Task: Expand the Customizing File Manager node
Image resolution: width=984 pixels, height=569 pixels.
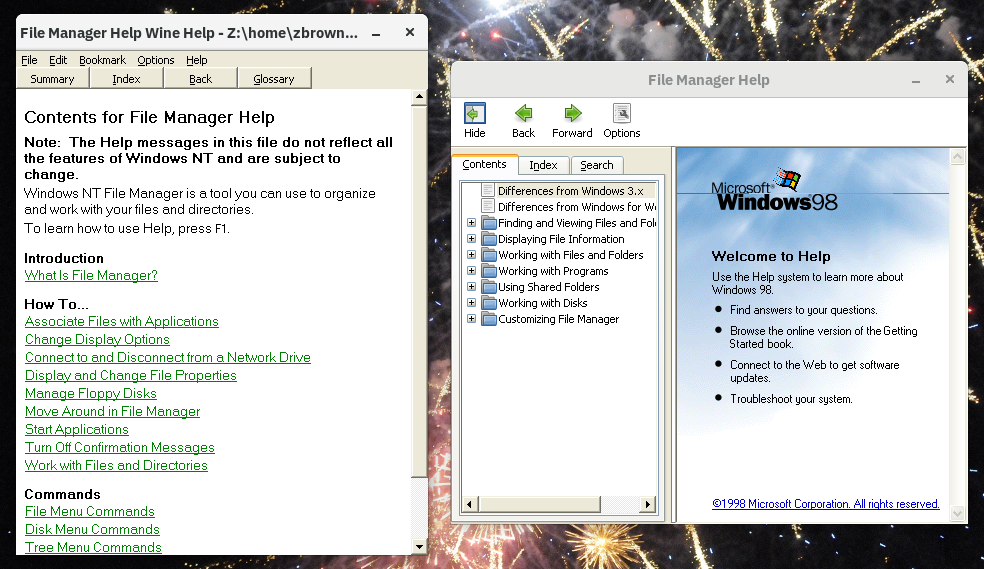Action: click(x=471, y=319)
